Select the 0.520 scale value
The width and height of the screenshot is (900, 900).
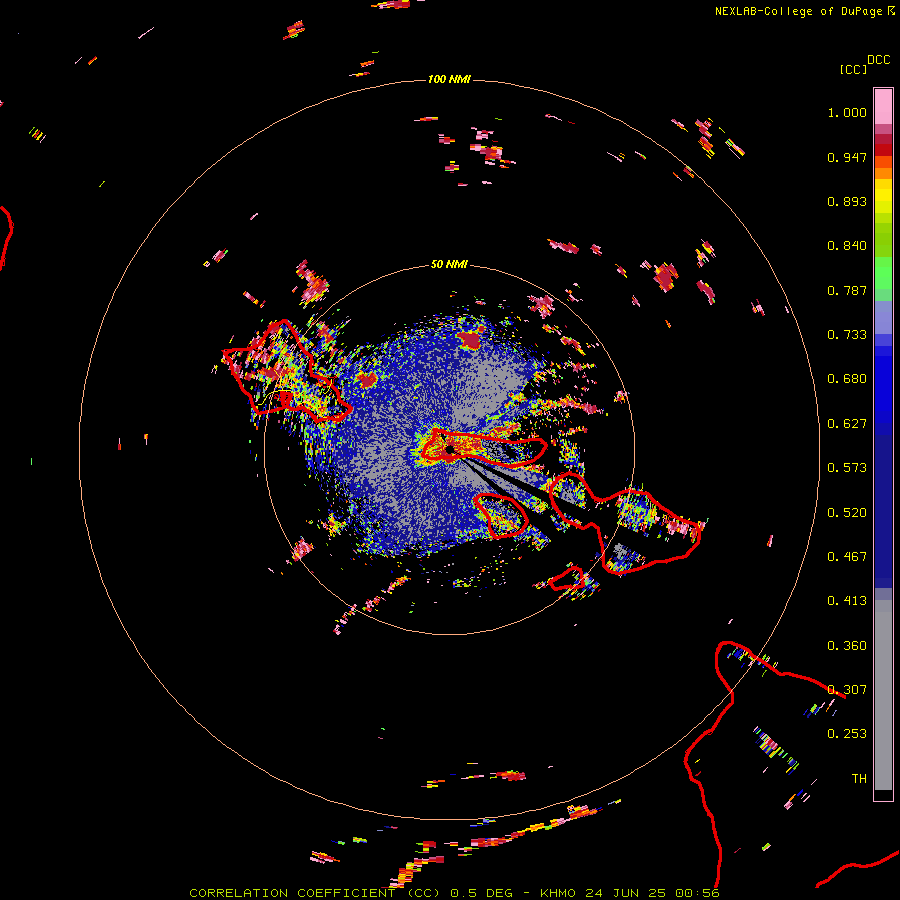pos(847,513)
